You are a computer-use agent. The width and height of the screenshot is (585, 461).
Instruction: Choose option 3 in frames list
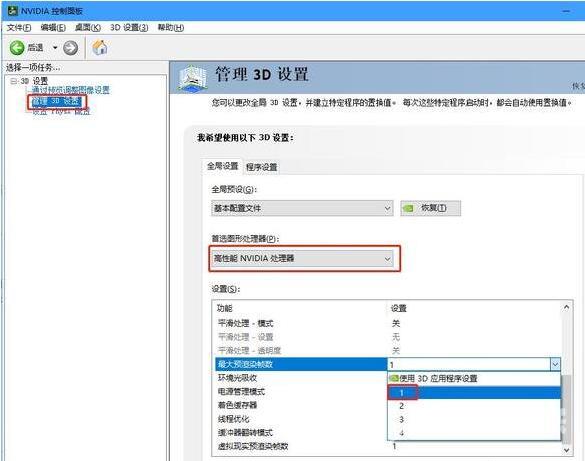coord(474,420)
